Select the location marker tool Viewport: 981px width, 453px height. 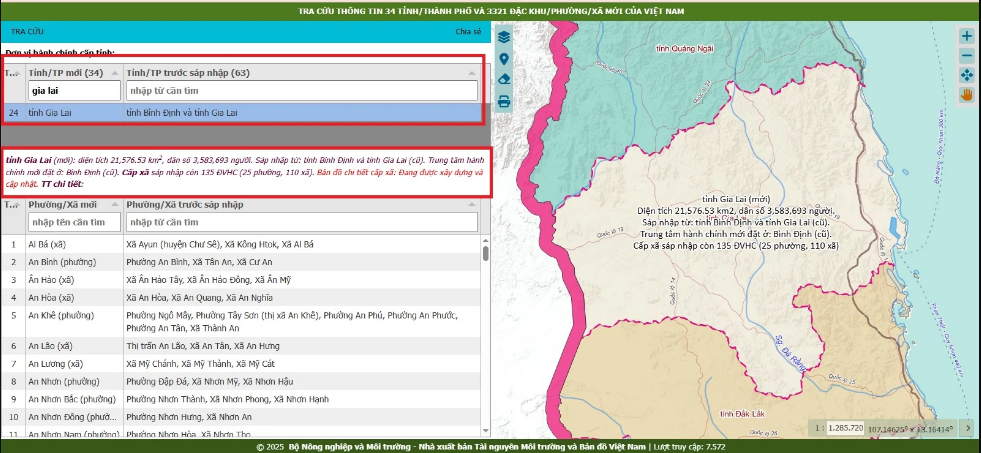pos(504,59)
